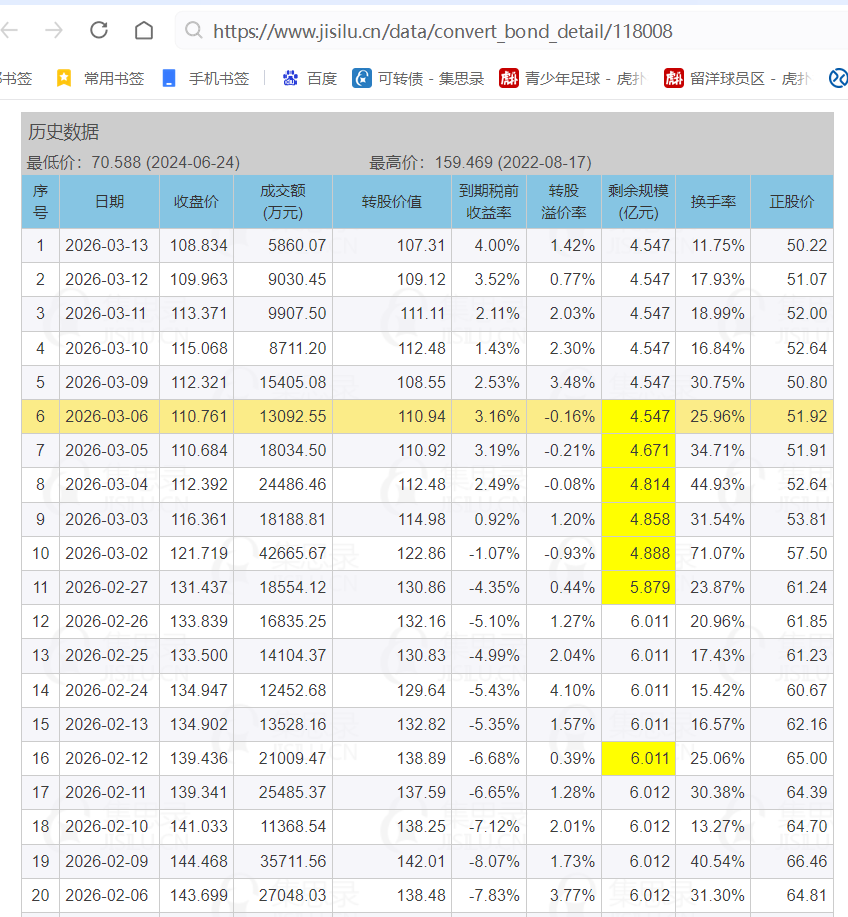
Task: Open the 常用书签 bookmarks folder
Action: pyautogui.click(x=101, y=78)
